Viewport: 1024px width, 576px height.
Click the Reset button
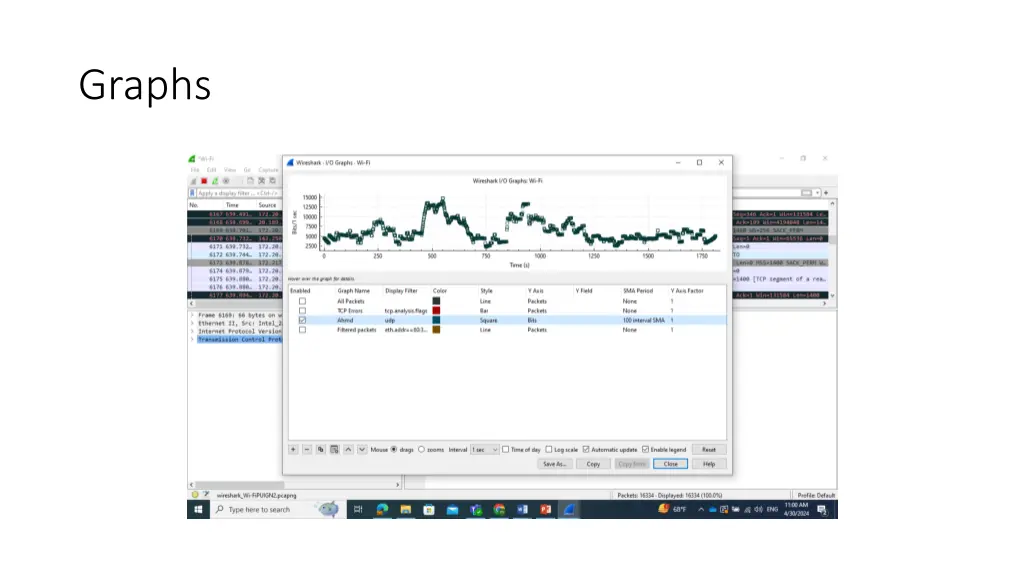709,449
